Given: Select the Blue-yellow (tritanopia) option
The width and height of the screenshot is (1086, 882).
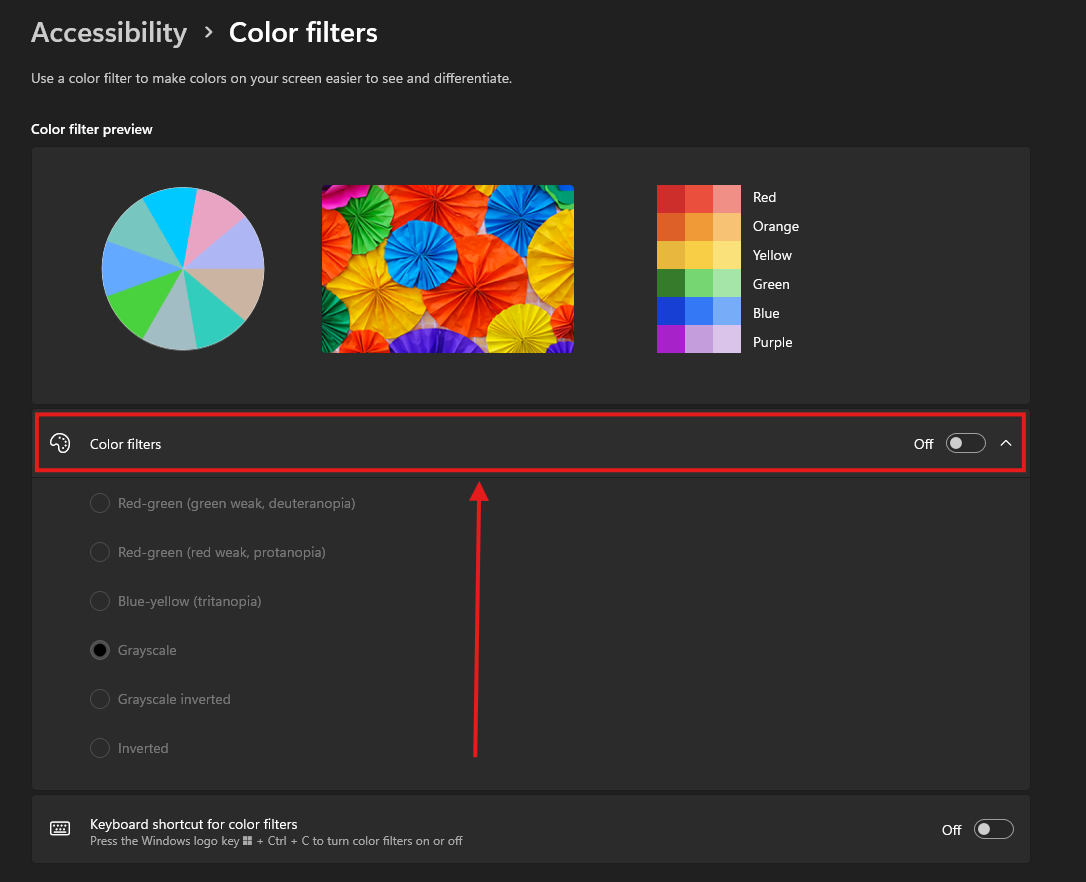Looking at the screenshot, I should point(100,601).
